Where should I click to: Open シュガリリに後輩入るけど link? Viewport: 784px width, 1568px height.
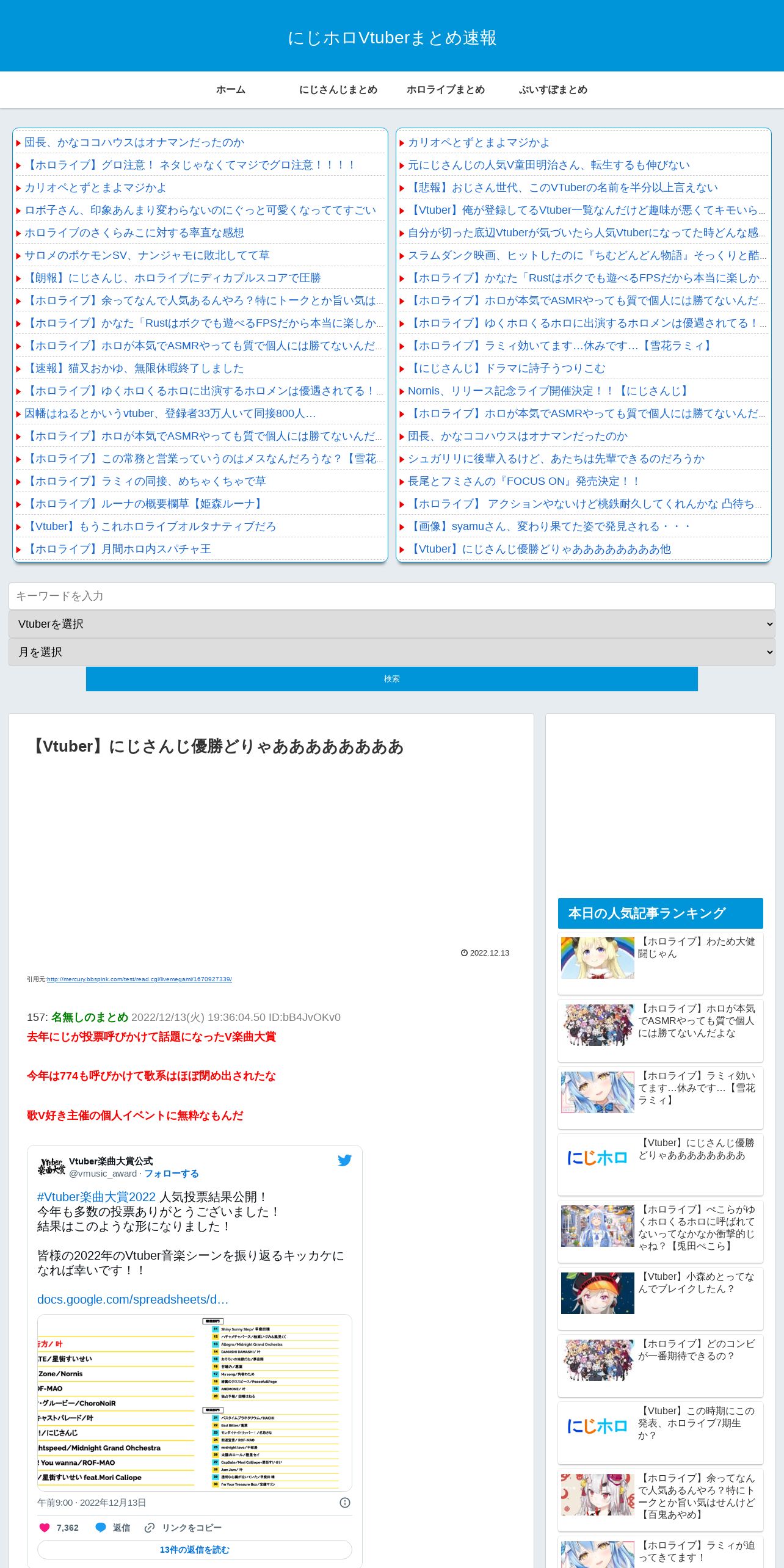556,459
